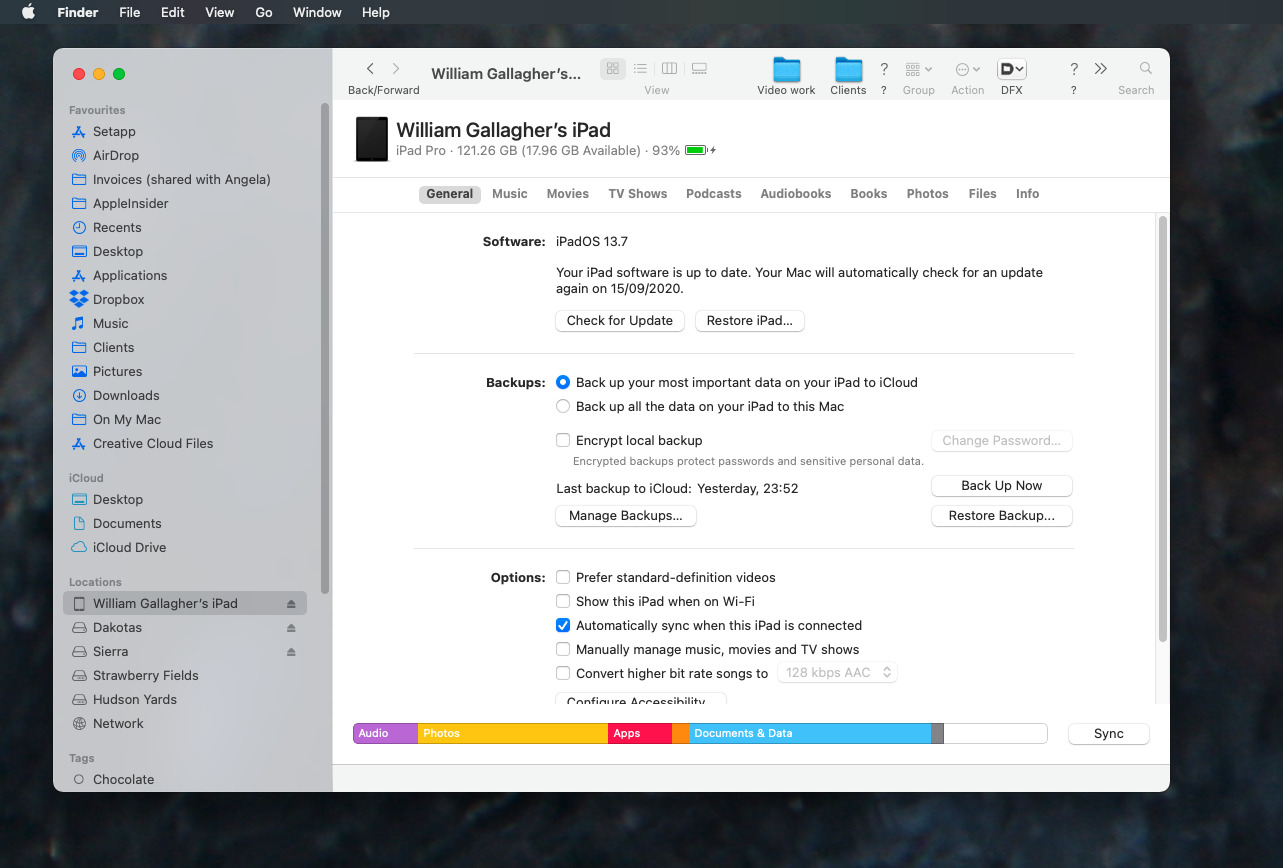Open the Pictures sidebar folder

117,371
